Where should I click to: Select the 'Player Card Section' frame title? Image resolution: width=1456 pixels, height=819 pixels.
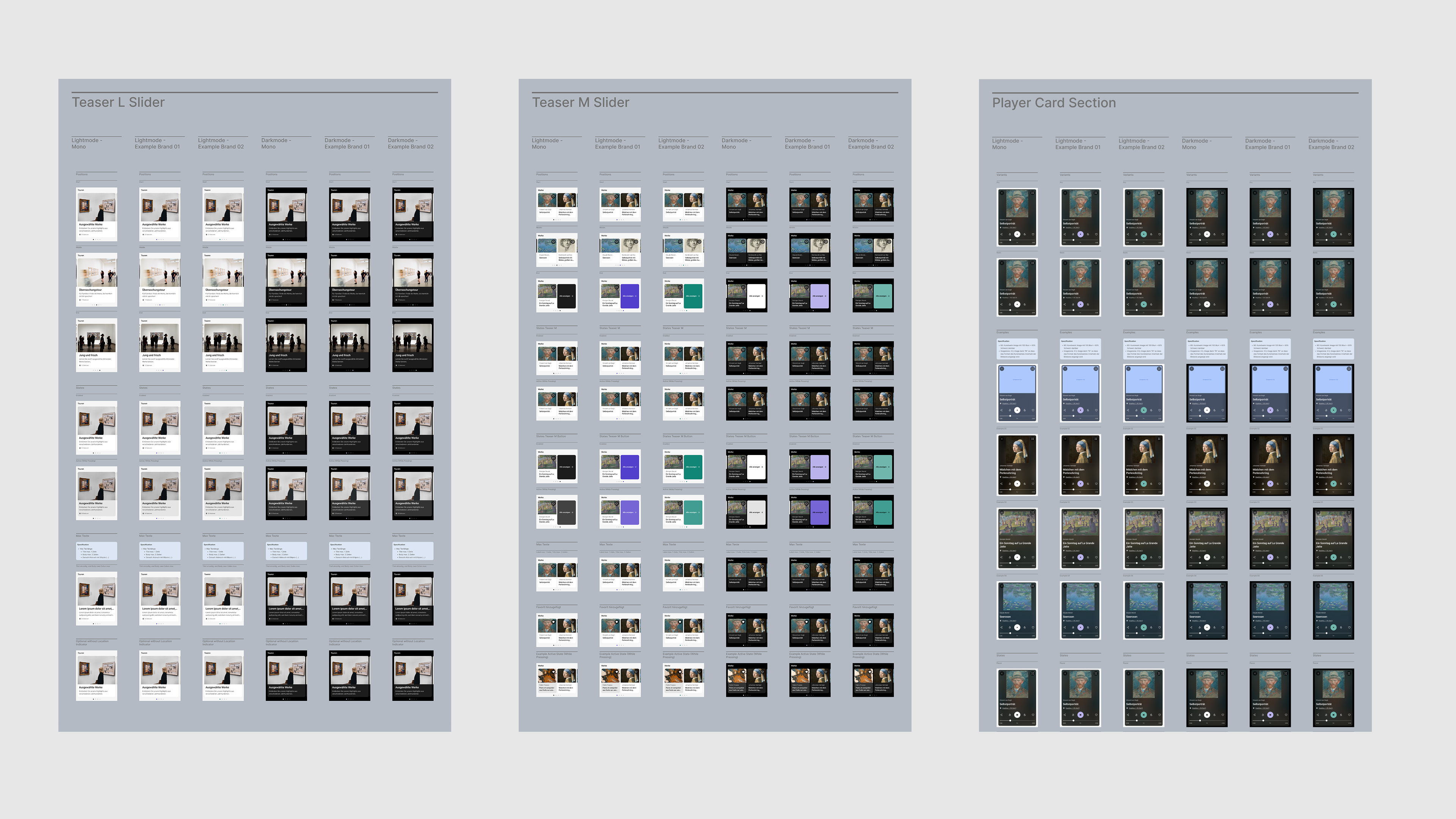[1054, 103]
